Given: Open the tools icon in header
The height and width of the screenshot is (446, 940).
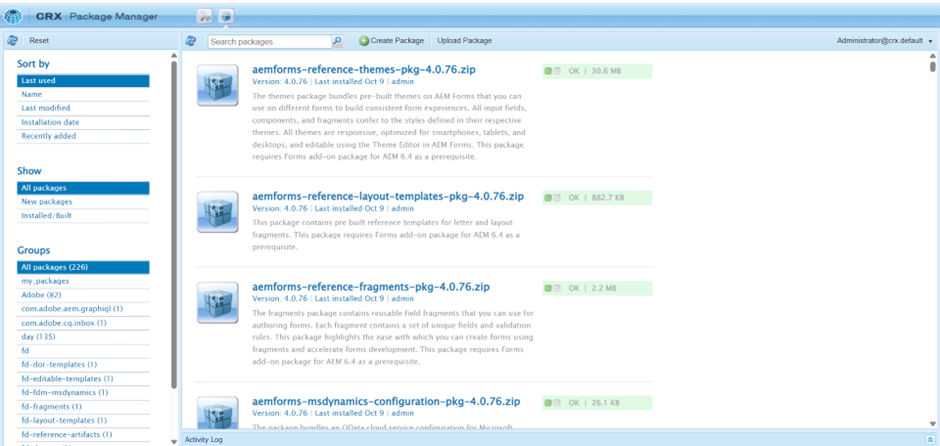Looking at the screenshot, I should 204,16.
